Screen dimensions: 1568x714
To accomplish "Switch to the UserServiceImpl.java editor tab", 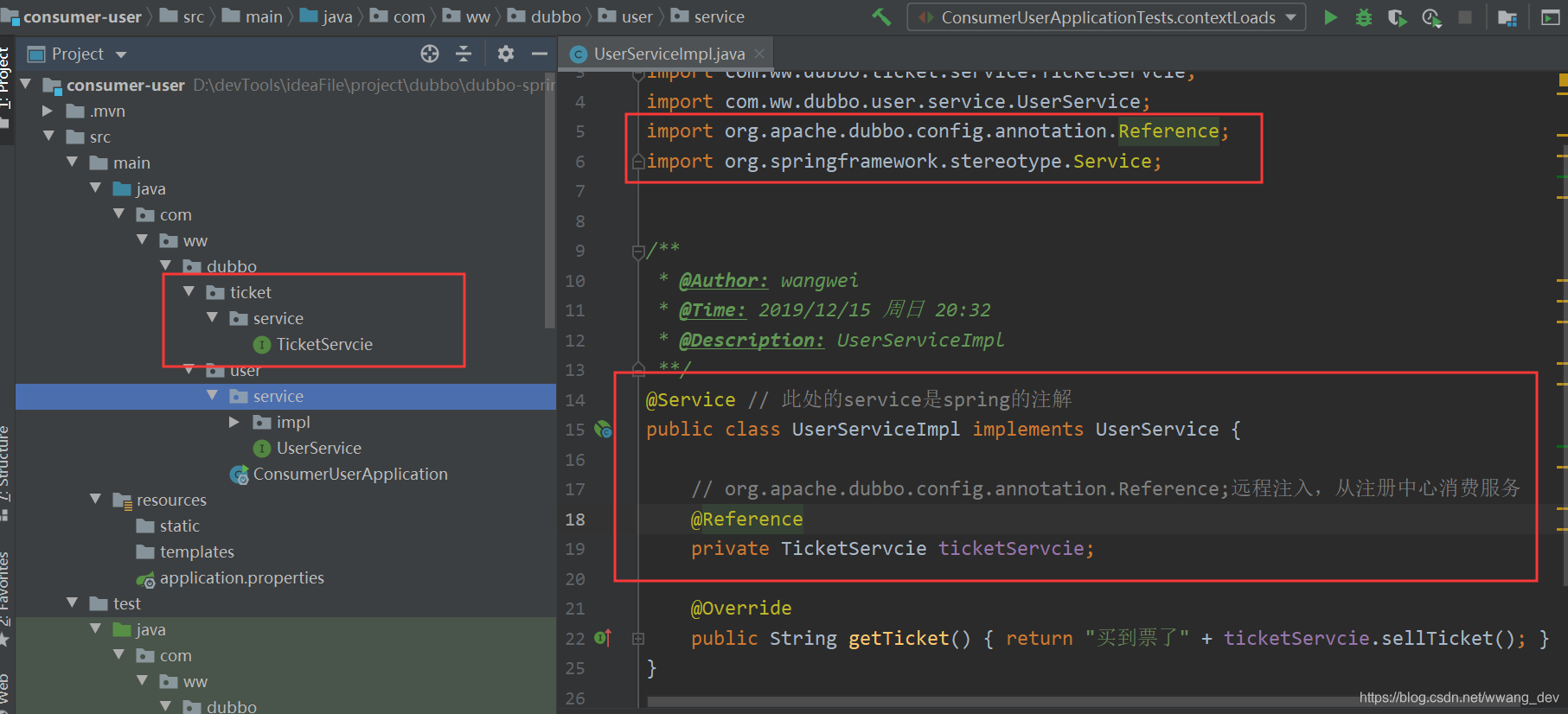I will pos(669,54).
